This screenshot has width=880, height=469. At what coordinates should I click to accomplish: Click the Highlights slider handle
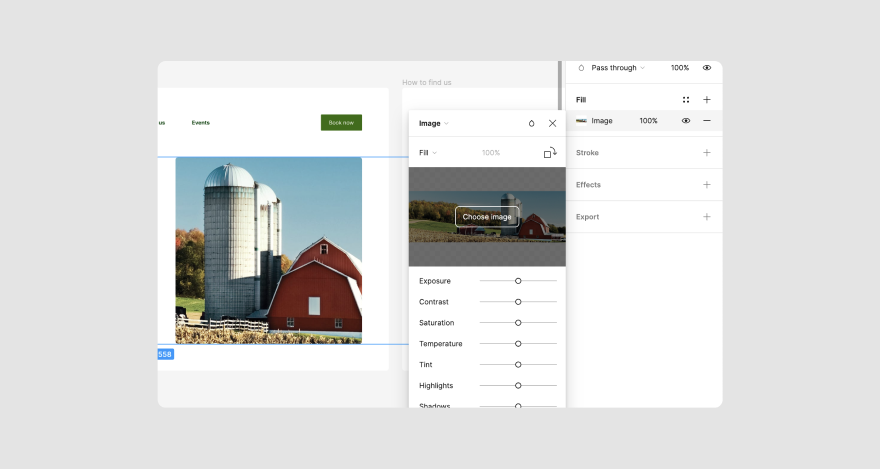pyautogui.click(x=518, y=385)
